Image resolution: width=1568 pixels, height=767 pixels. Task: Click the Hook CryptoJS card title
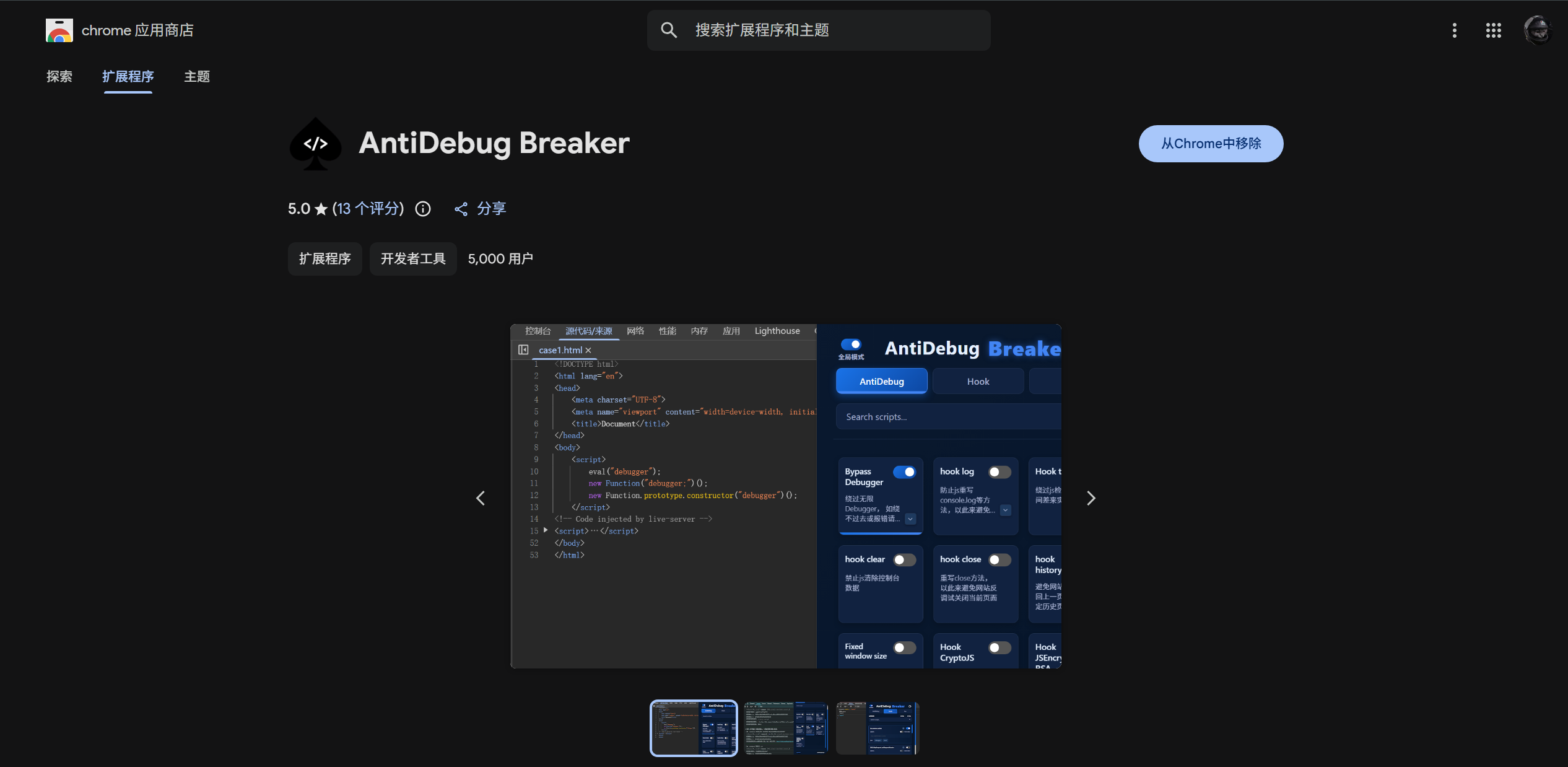click(957, 652)
